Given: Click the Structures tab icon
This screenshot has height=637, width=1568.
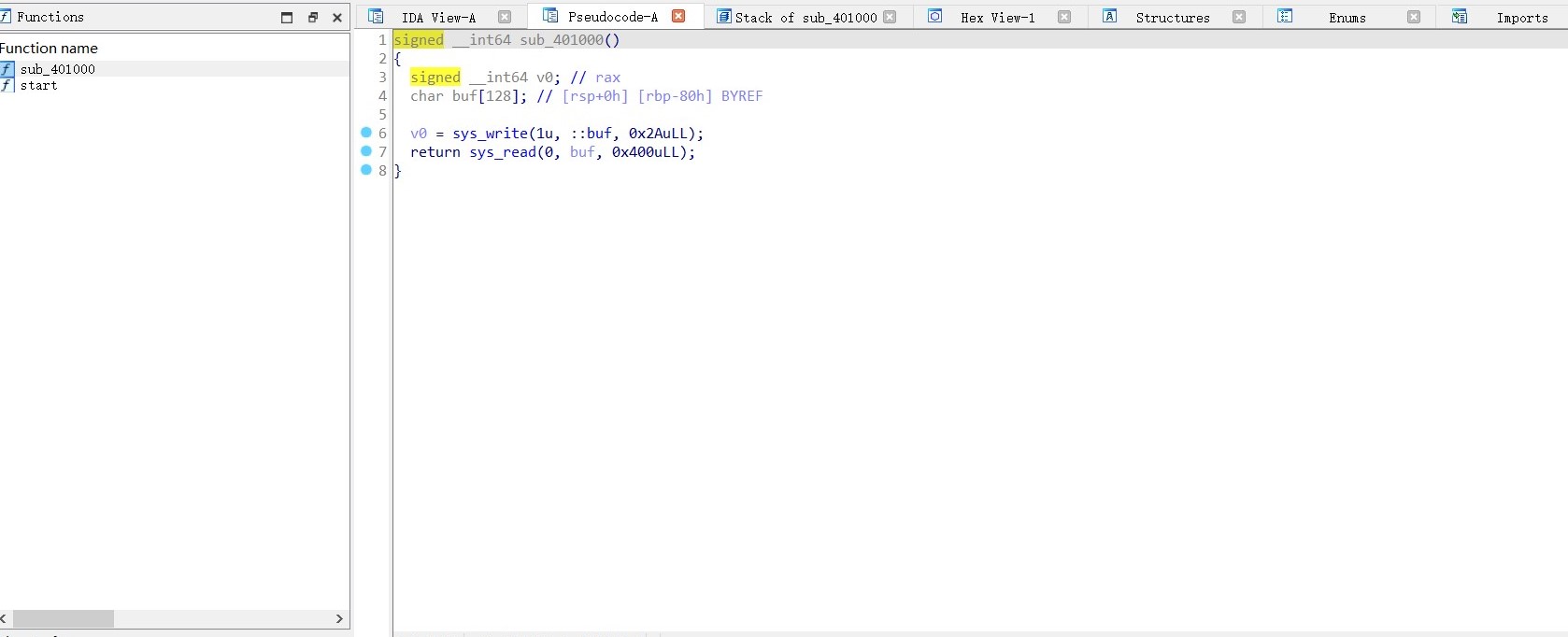Looking at the screenshot, I should 1109,17.
